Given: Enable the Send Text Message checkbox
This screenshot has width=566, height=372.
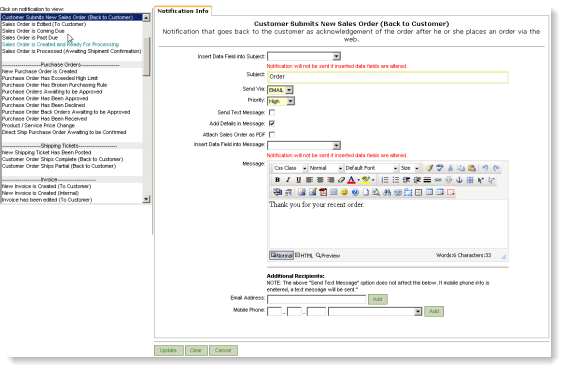Looking at the screenshot, I should click(272, 112).
